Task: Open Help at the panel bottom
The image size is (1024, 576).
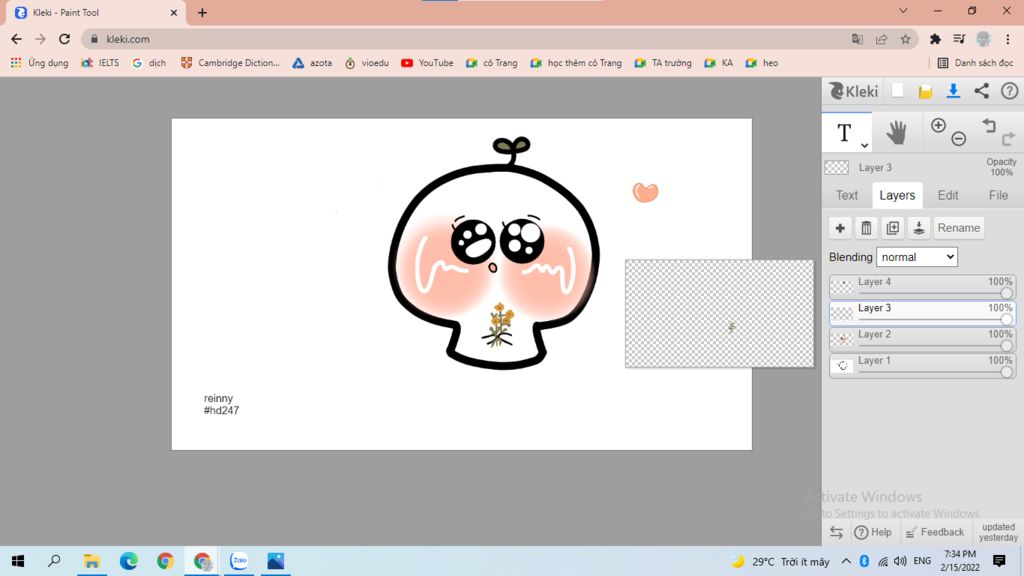Action: coord(873,532)
